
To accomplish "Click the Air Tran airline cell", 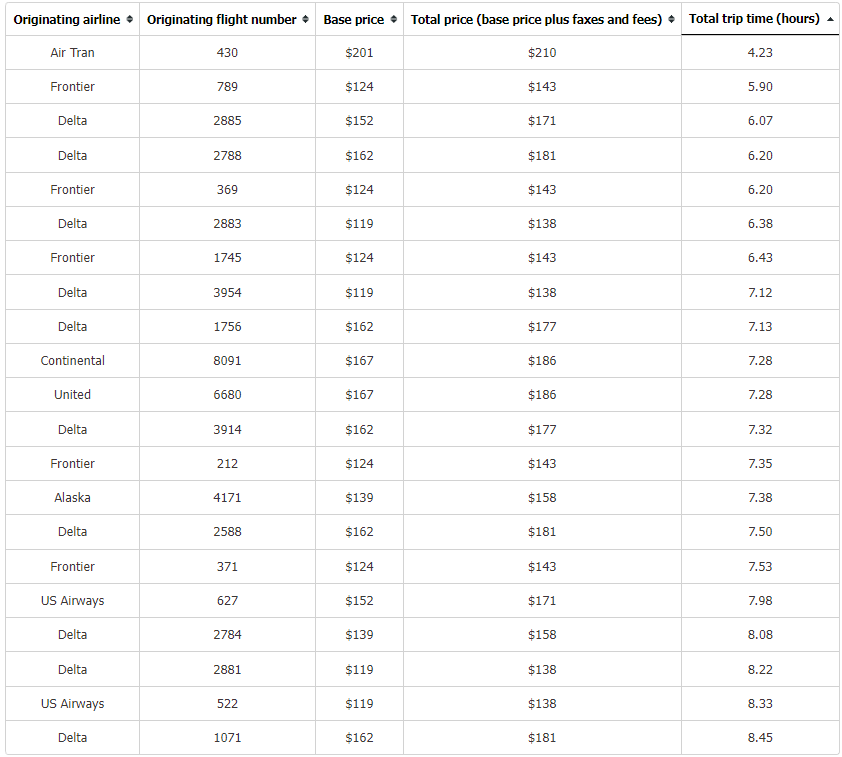I will (x=72, y=53).
